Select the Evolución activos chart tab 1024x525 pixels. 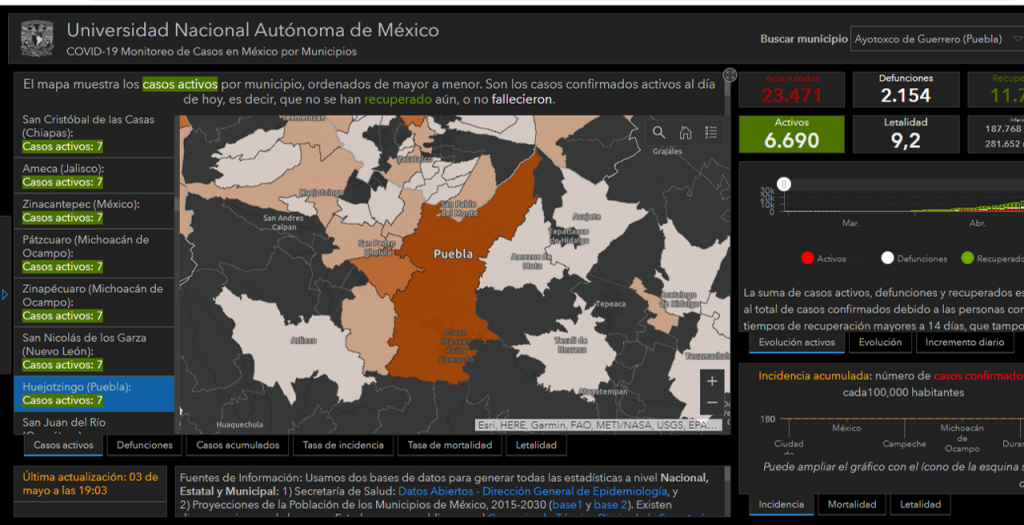click(797, 342)
